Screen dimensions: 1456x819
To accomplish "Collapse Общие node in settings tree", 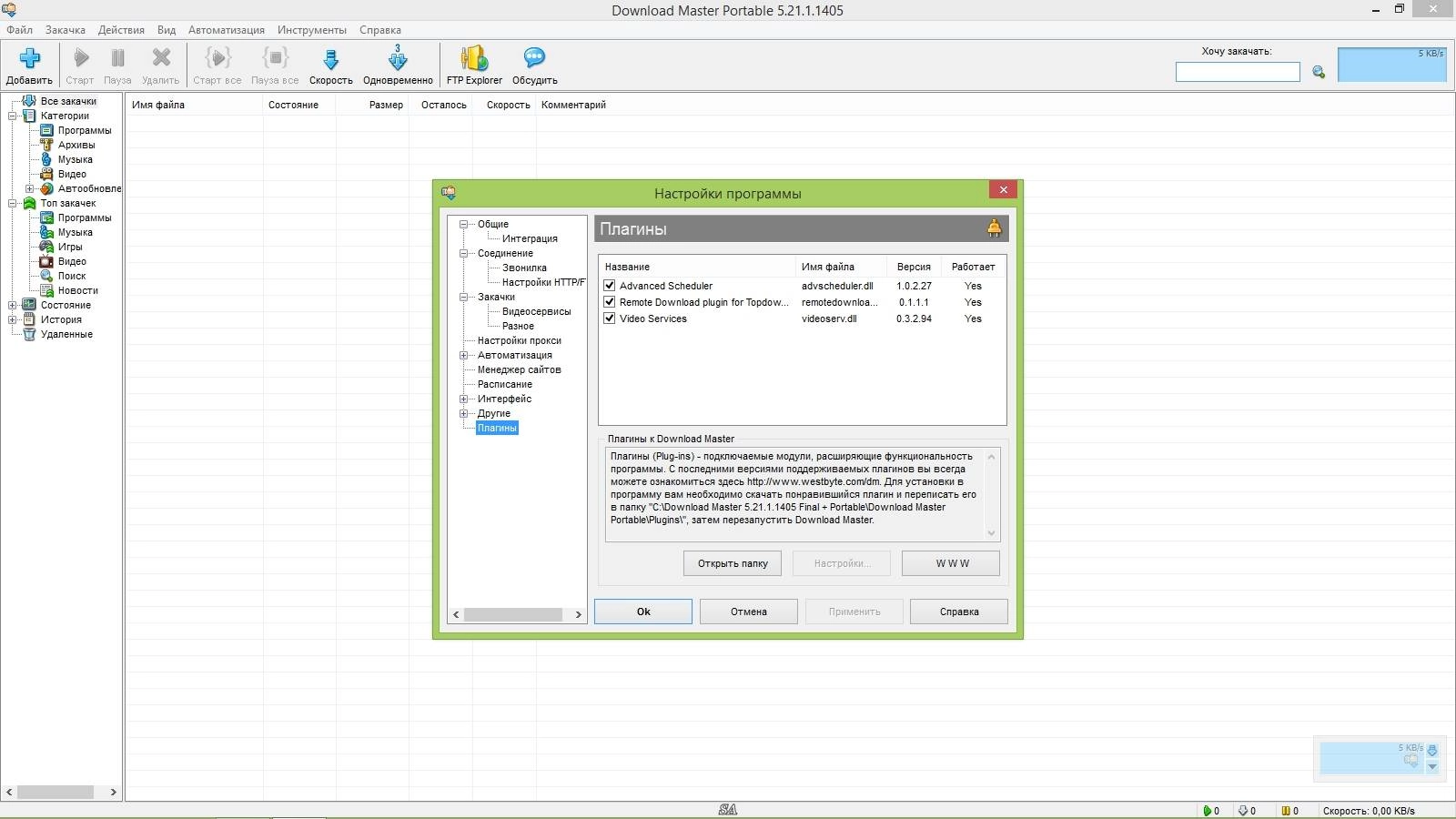I will click(x=463, y=224).
